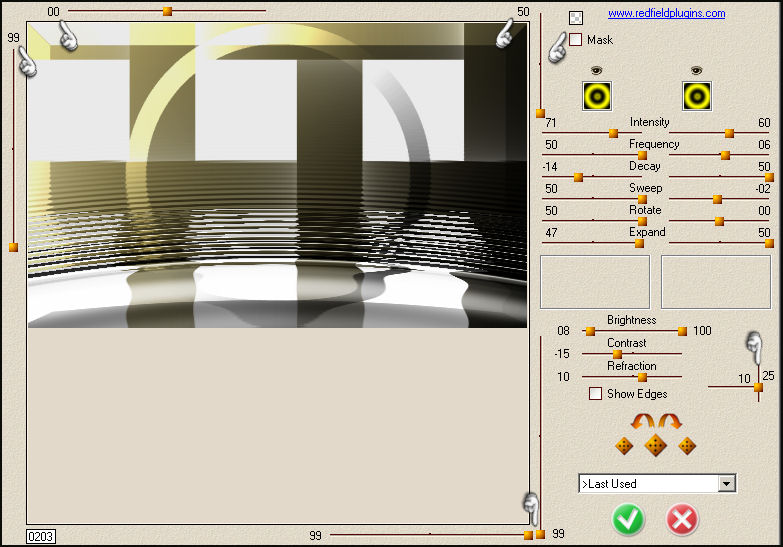Click the pointing hand below the 99 label at left
The width and height of the screenshot is (783, 547).
(x=27, y=62)
